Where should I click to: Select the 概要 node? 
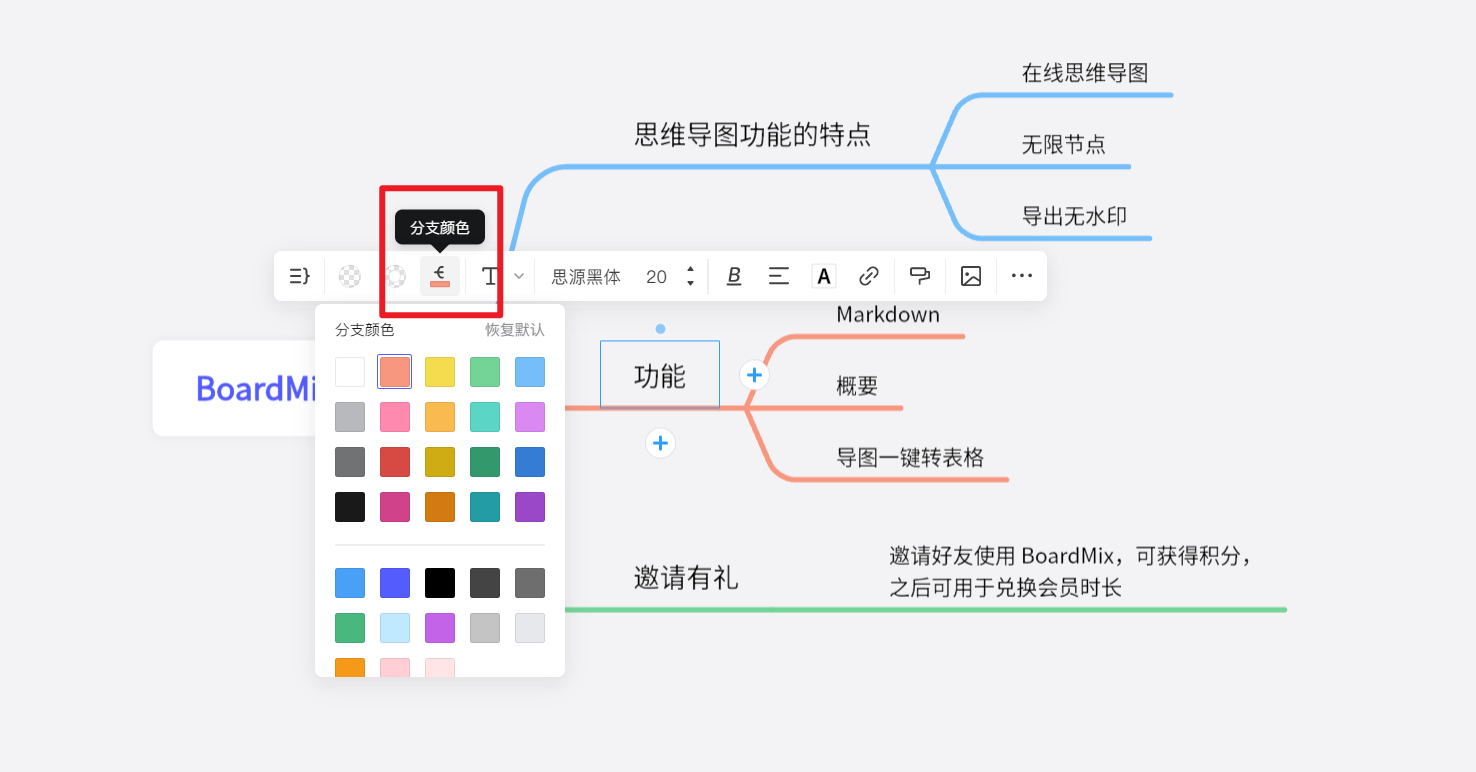click(x=857, y=386)
